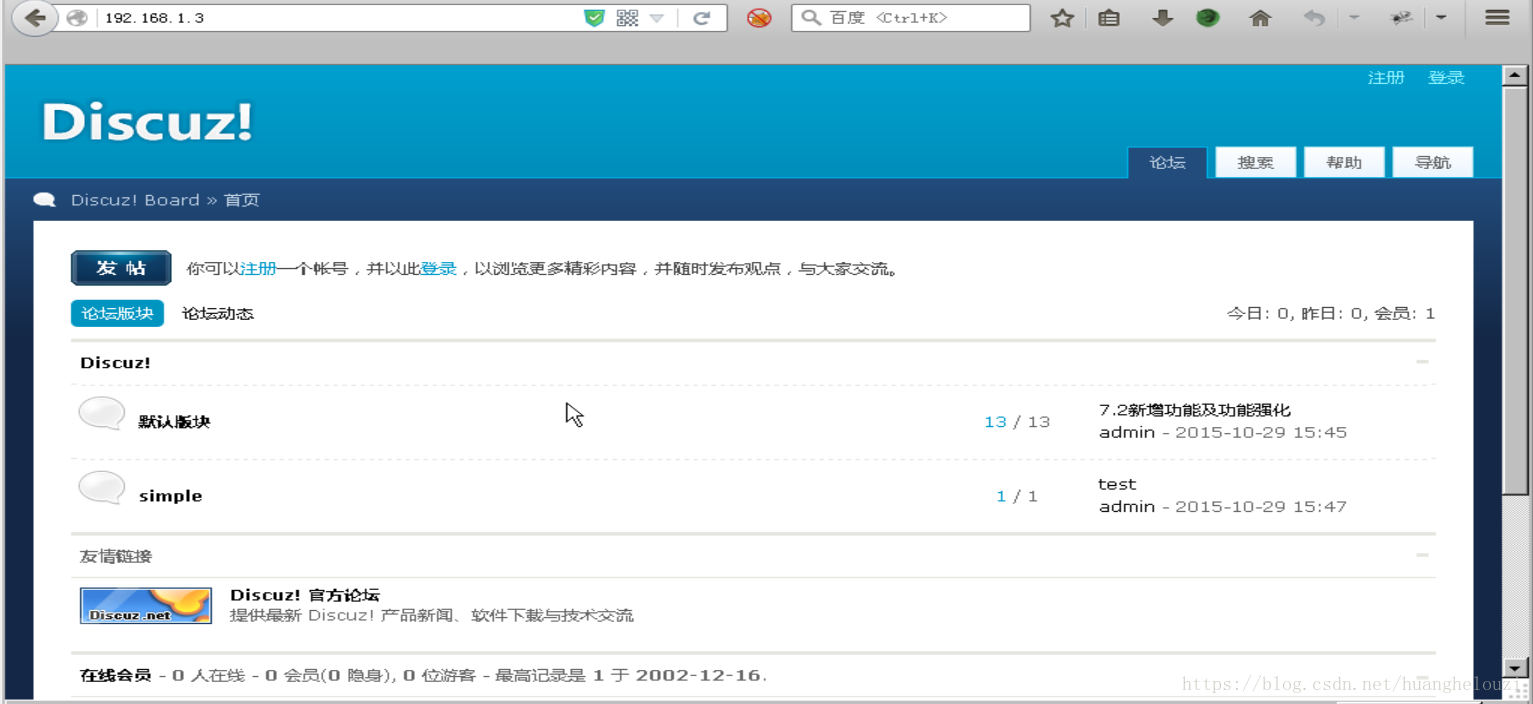Image resolution: width=1533 pixels, height=704 pixels.
Task: Click admin author in the 15:45 post
Action: tap(1127, 433)
